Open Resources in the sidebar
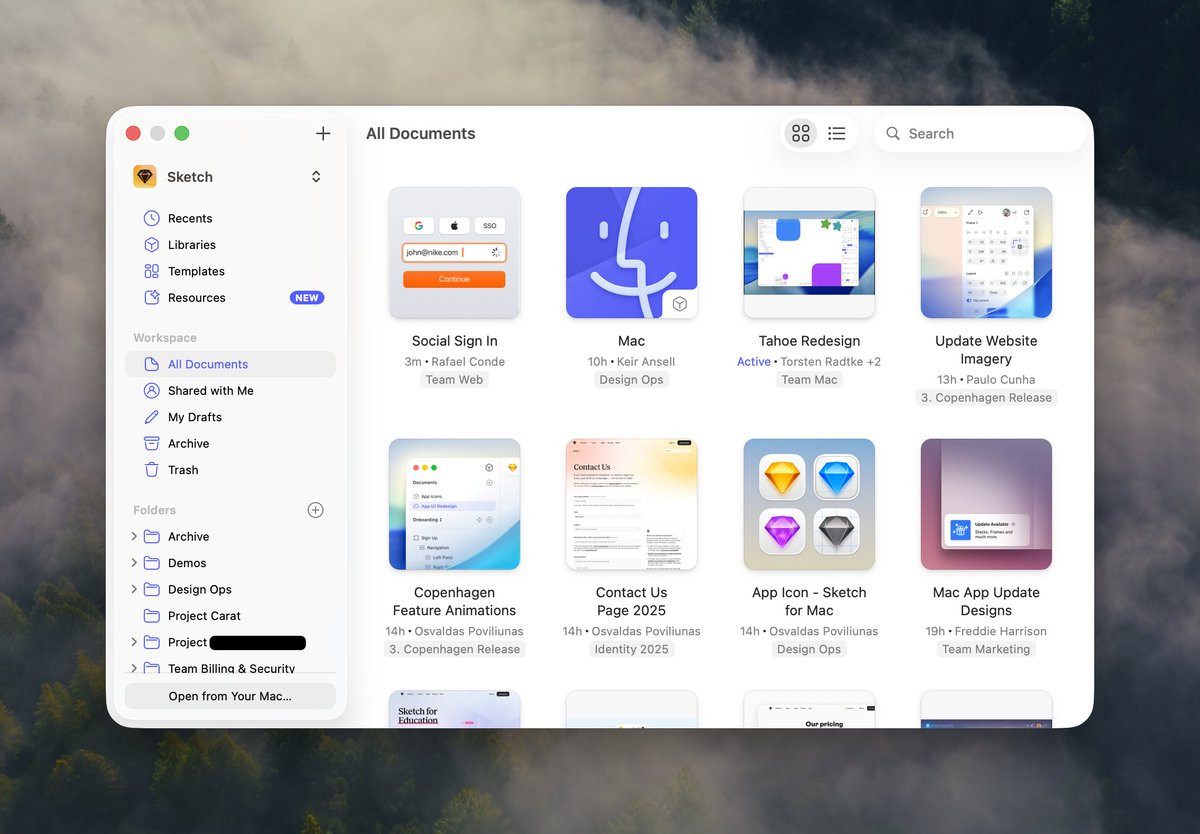Image resolution: width=1200 pixels, height=834 pixels. (230, 297)
